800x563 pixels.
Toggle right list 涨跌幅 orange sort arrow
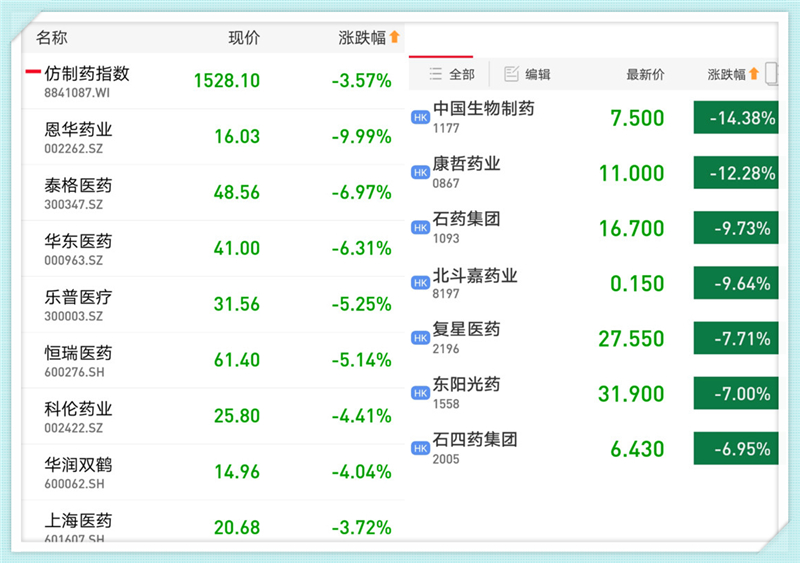click(753, 74)
